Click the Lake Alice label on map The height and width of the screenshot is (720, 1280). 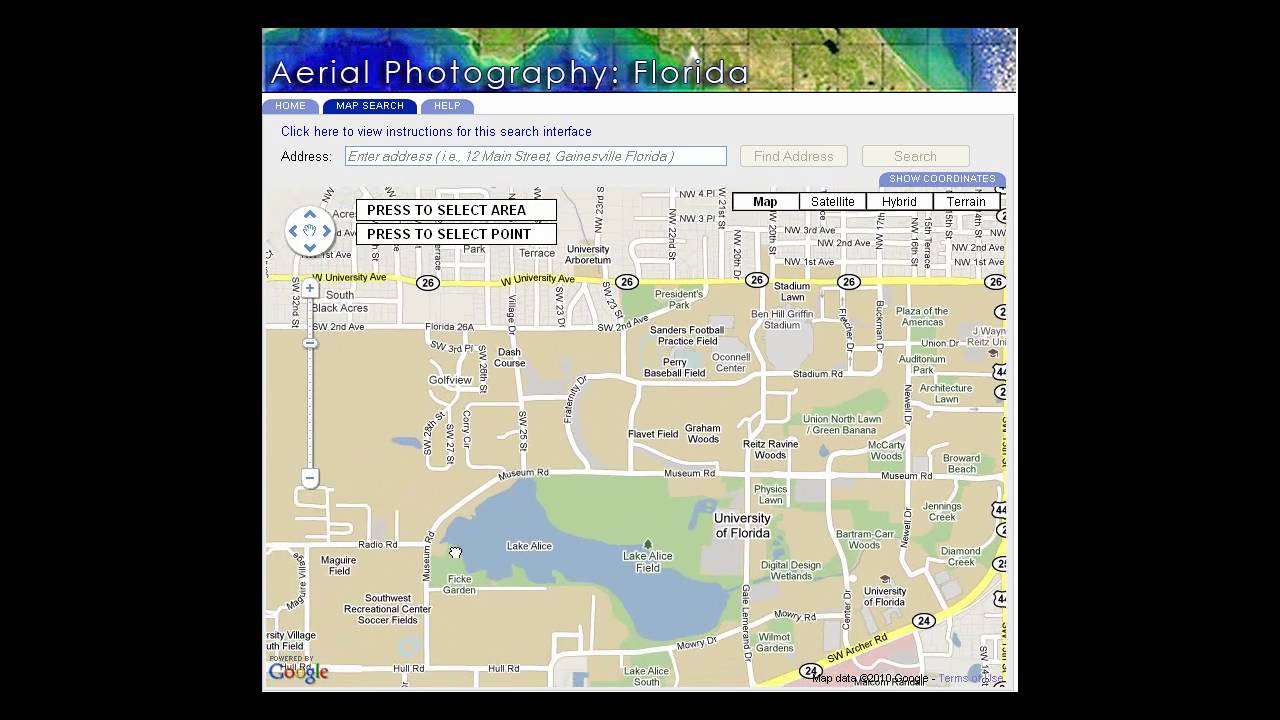(530, 546)
